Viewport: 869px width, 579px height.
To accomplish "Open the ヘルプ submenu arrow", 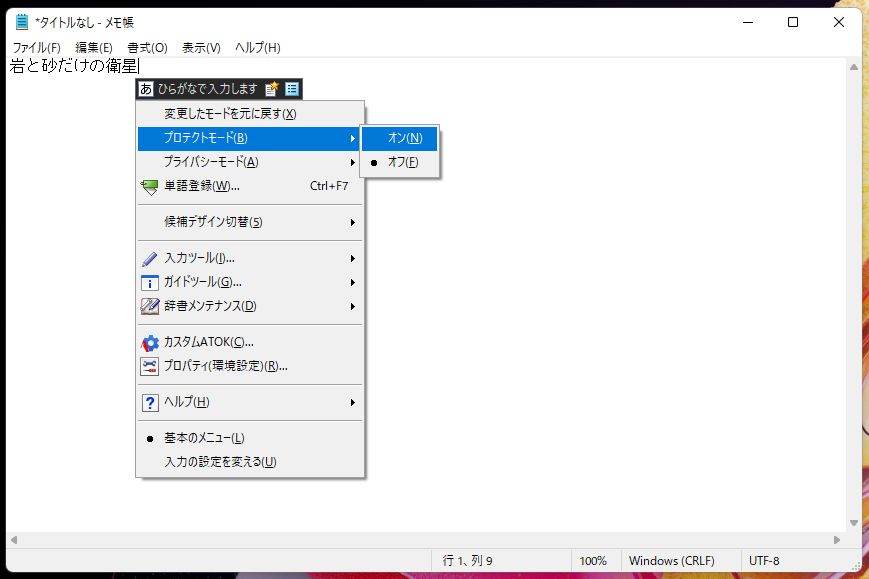I will click(352, 402).
